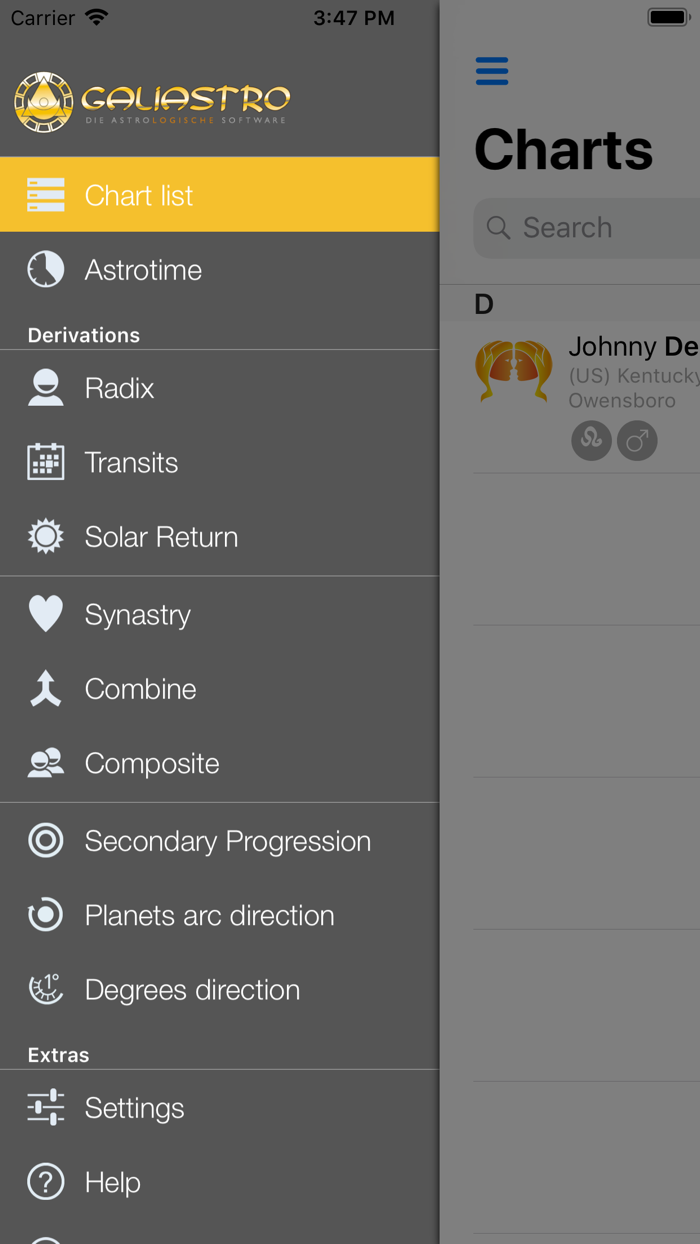700x1244 pixels.
Task: Click the Composite two-people icon
Action: [x=46, y=764]
